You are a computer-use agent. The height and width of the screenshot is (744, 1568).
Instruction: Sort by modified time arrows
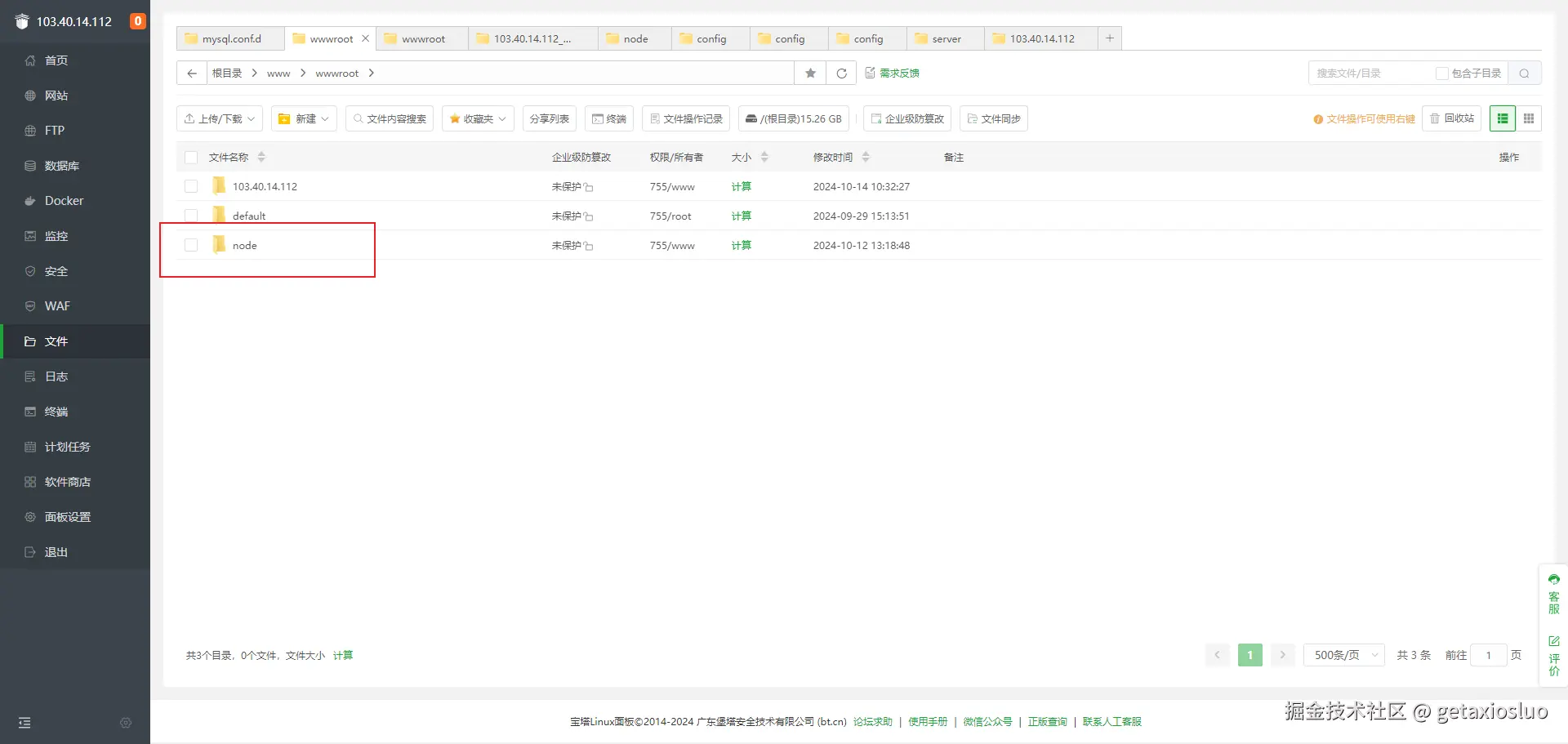click(866, 157)
